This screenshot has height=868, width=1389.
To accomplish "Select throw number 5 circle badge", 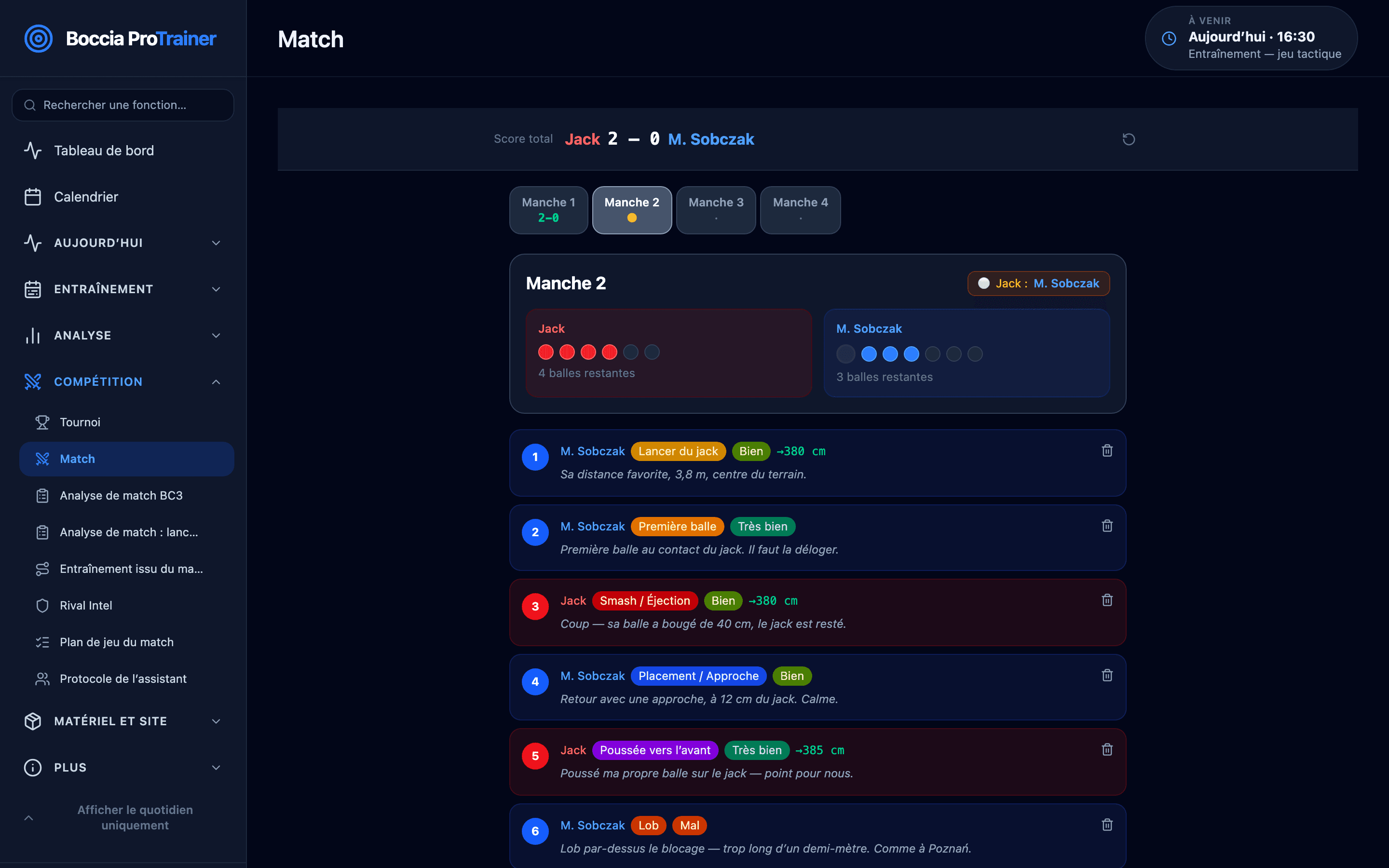I will pos(535,756).
